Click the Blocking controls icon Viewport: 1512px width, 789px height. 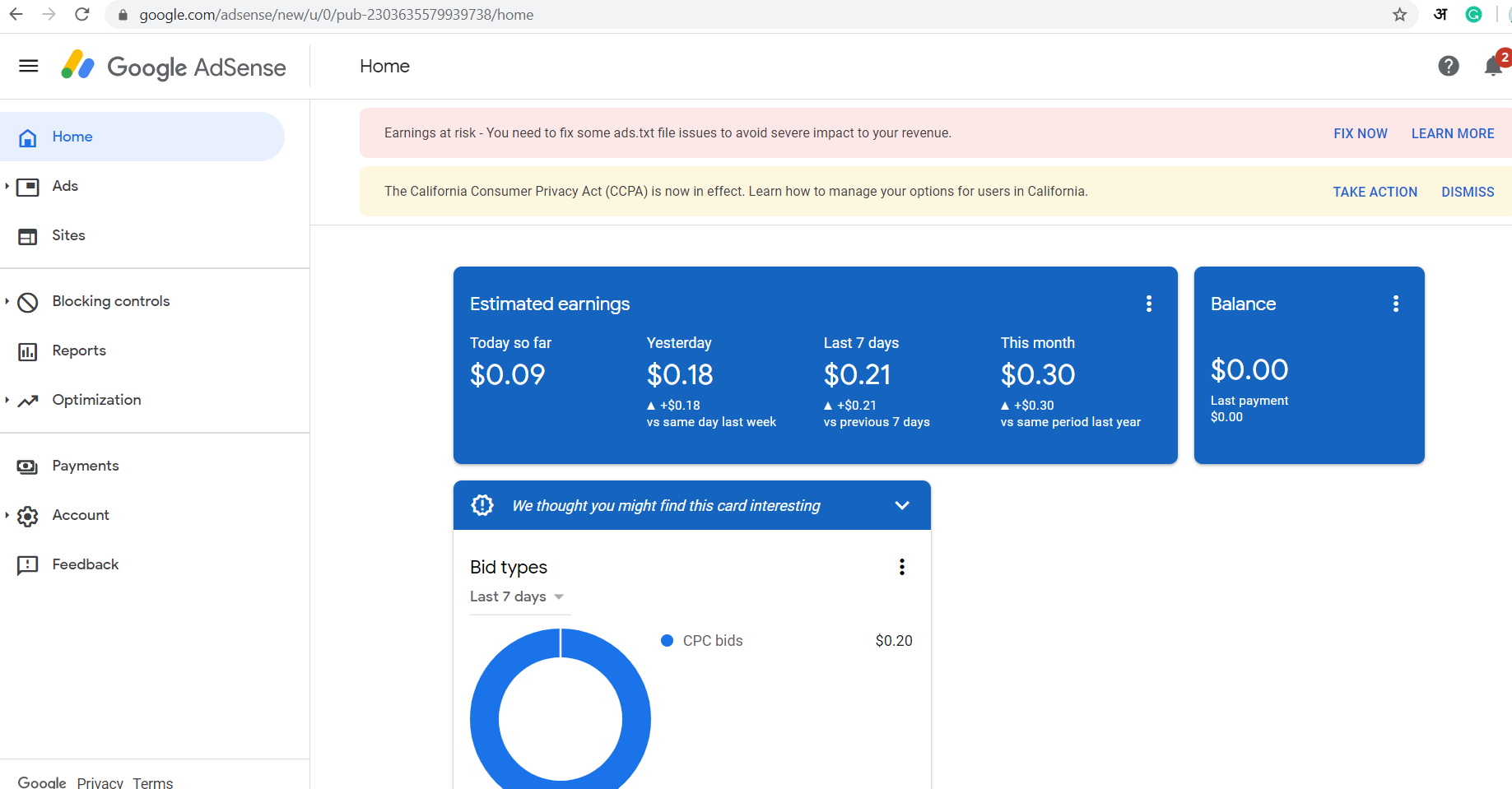[x=27, y=302]
